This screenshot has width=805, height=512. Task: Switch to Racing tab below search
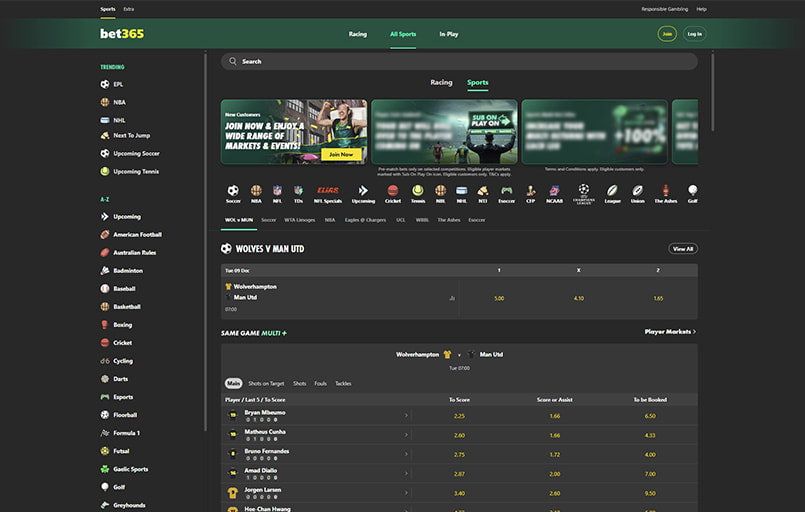tap(441, 82)
